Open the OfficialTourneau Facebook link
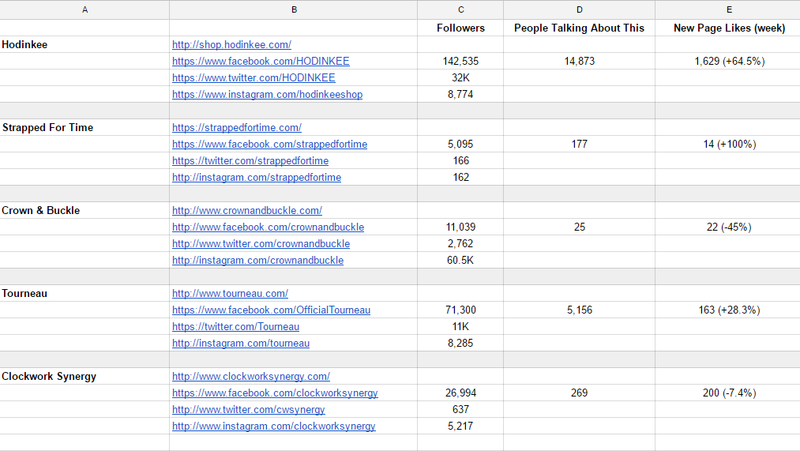Viewport: 800px width, 451px height. click(x=271, y=310)
